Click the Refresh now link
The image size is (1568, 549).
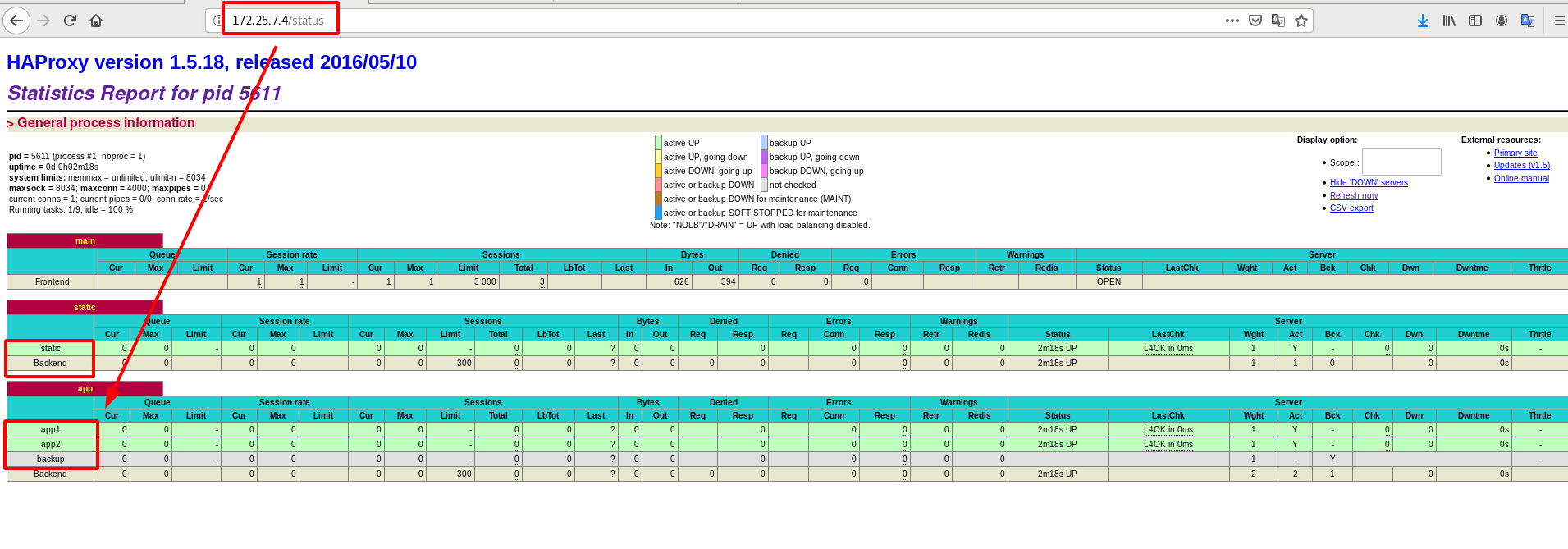tap(1354, 195)
